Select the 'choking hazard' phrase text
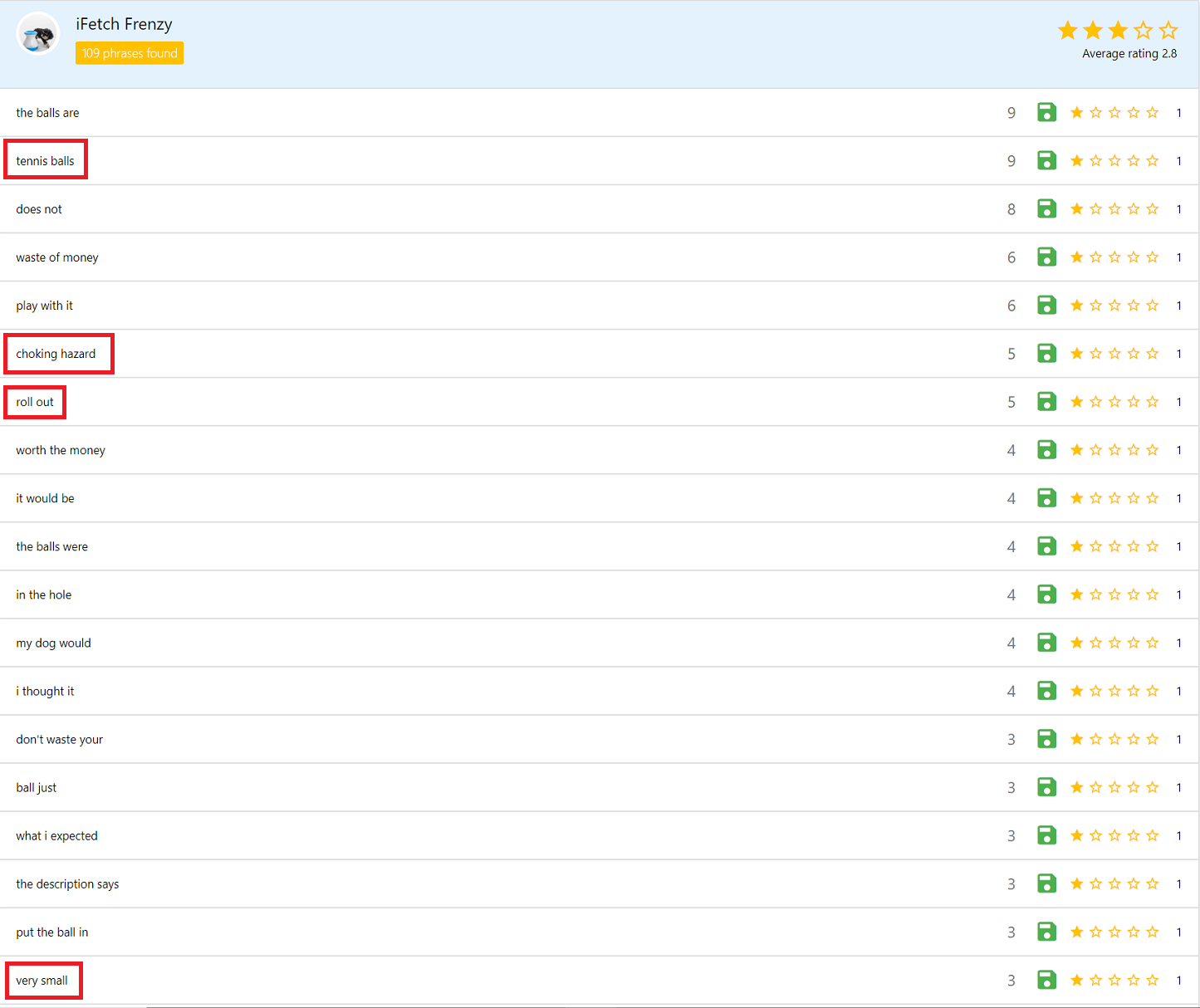This screenshot has height=1008, width=1200. click(x=56, y=354)
